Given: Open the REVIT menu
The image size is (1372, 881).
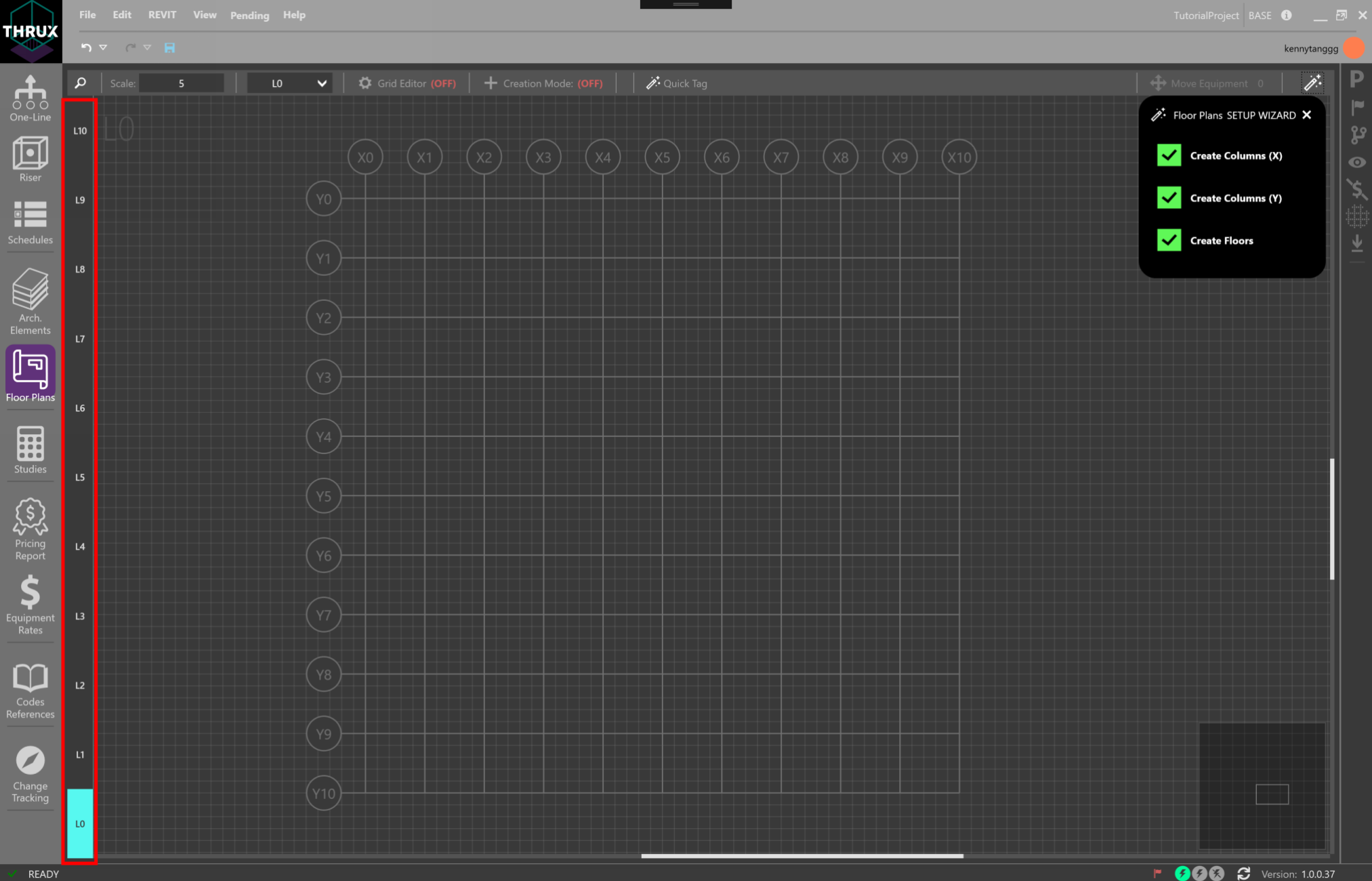Looking at the screenshot, I should pos(162,14).
